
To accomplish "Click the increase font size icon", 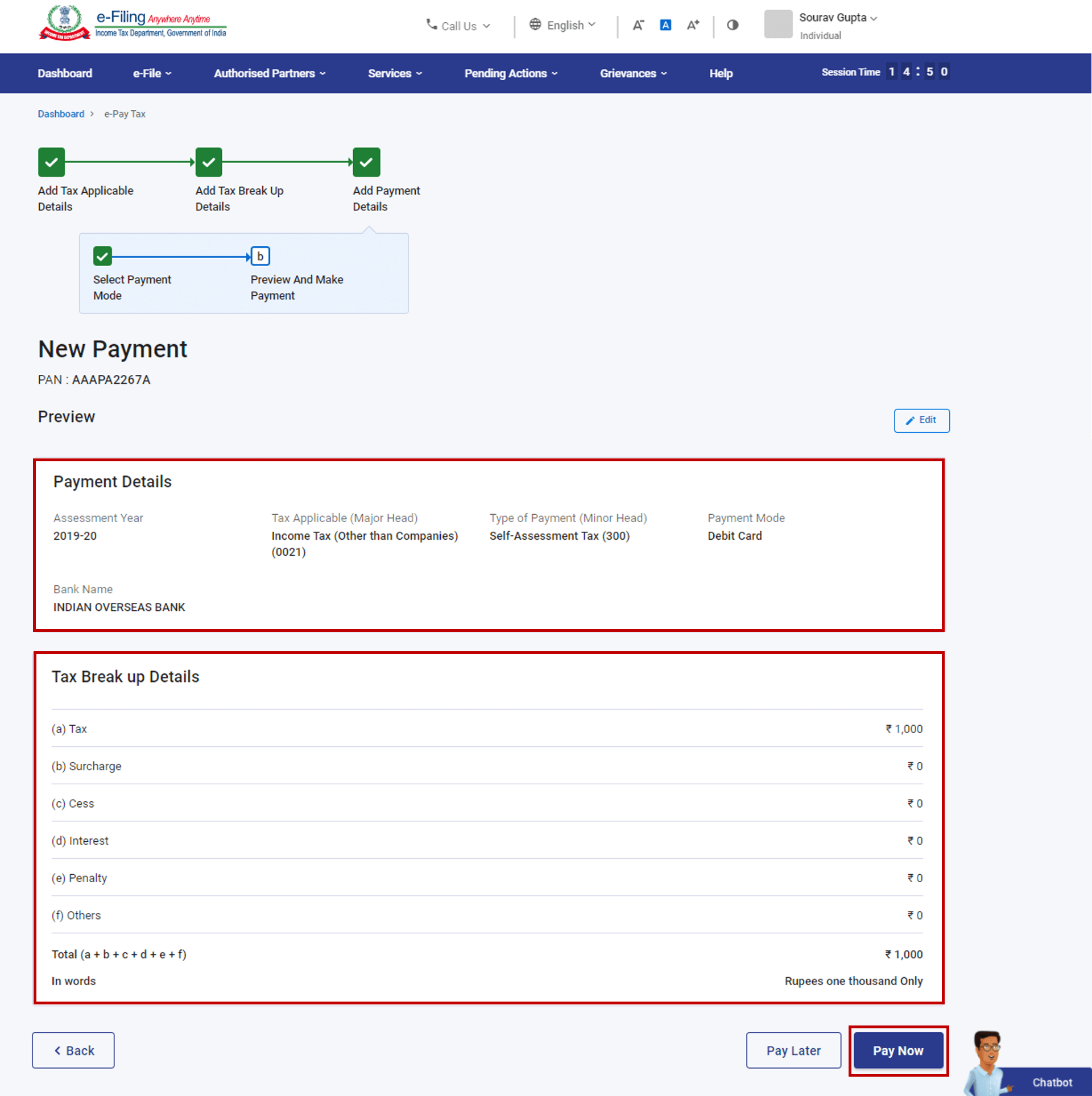I will pos(693,25).
